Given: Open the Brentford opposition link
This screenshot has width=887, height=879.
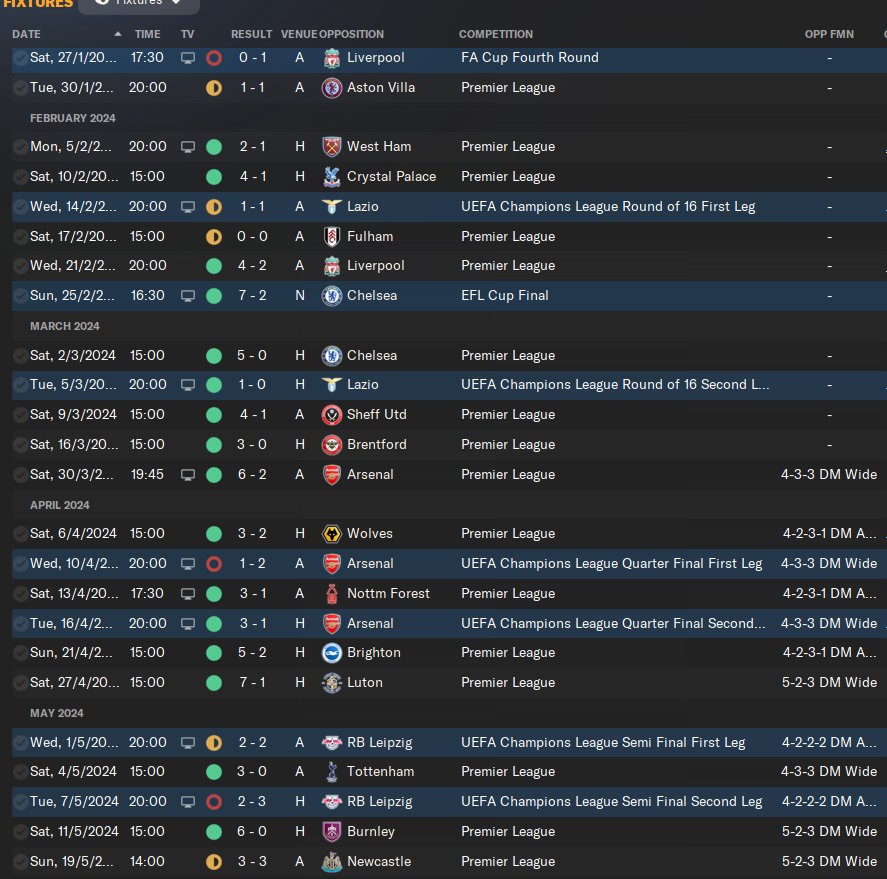Looking at the screenshot, I should [377, 445].
